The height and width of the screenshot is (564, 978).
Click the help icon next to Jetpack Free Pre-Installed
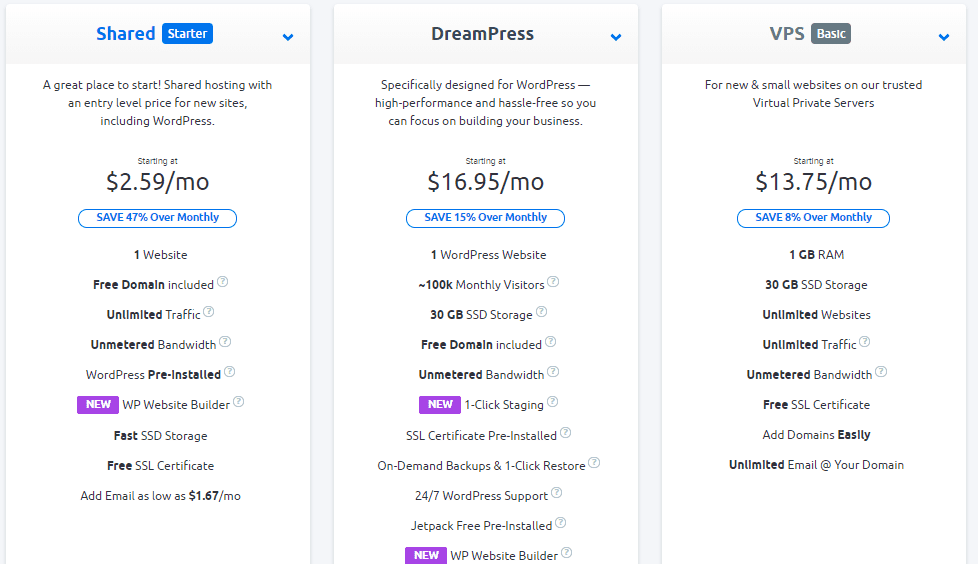tap(561, 522)
